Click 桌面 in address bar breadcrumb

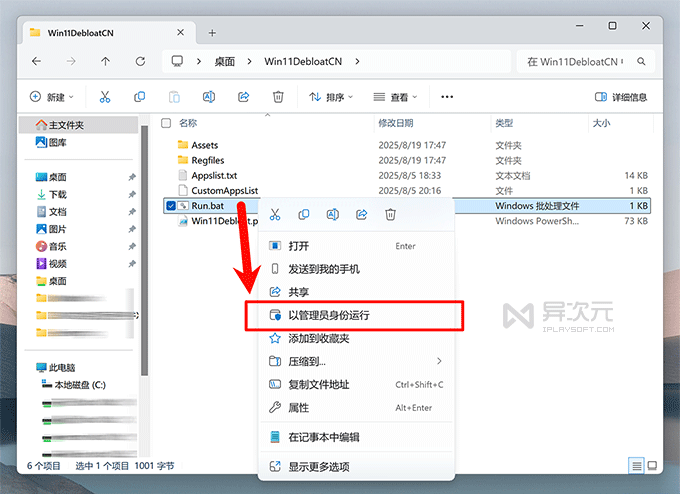point(225,62)
